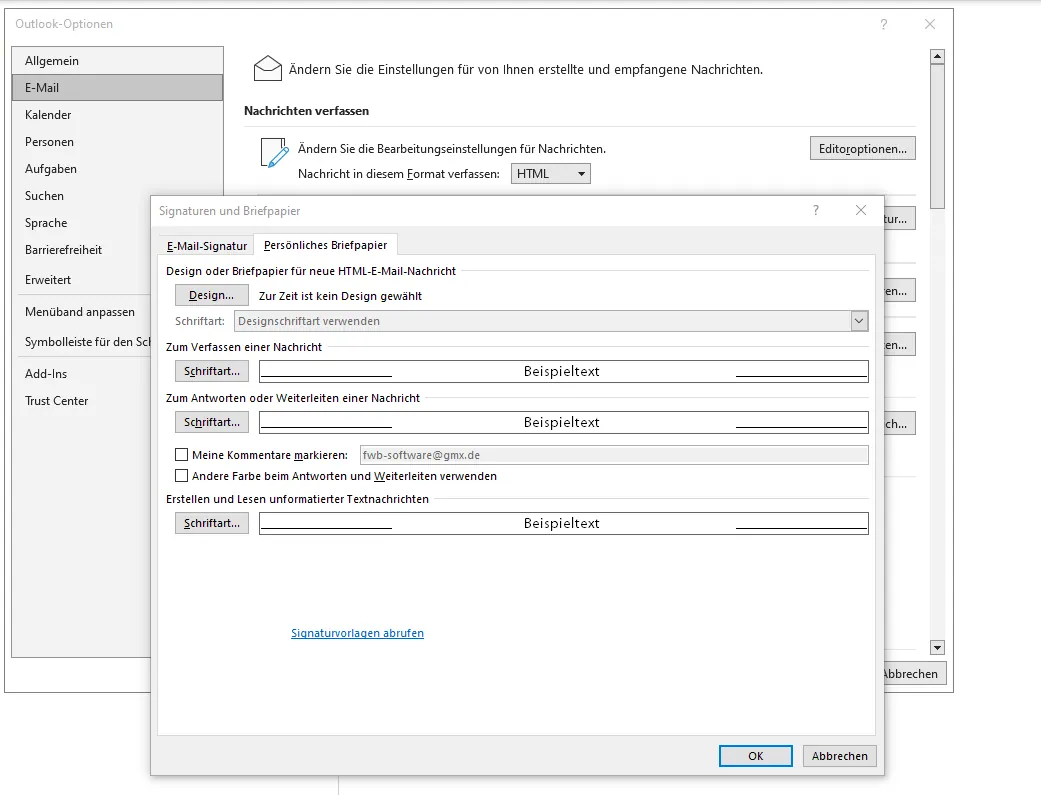Open Add-Ins options category

[82, 373]
